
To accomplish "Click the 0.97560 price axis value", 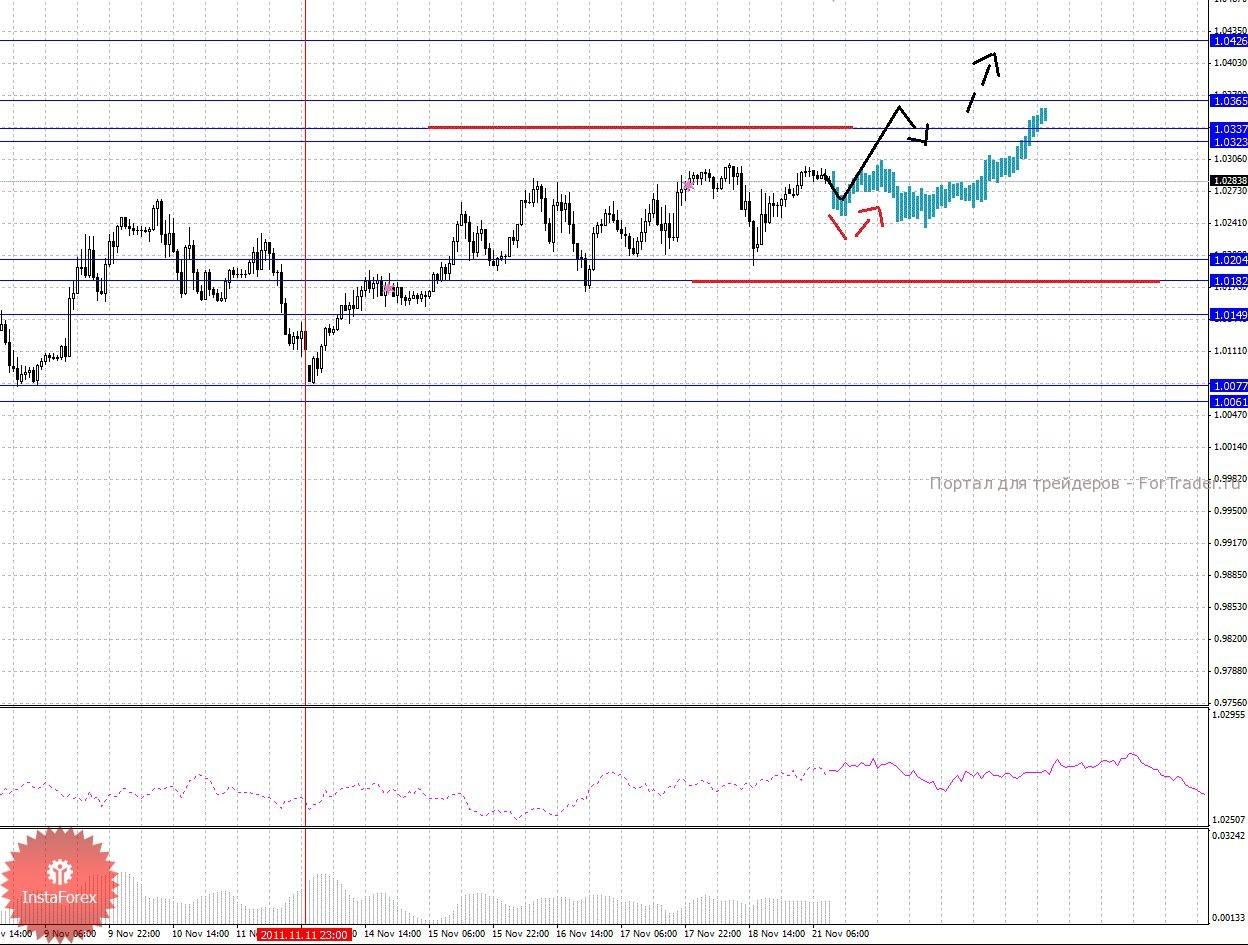I will tap(1229, 703).
